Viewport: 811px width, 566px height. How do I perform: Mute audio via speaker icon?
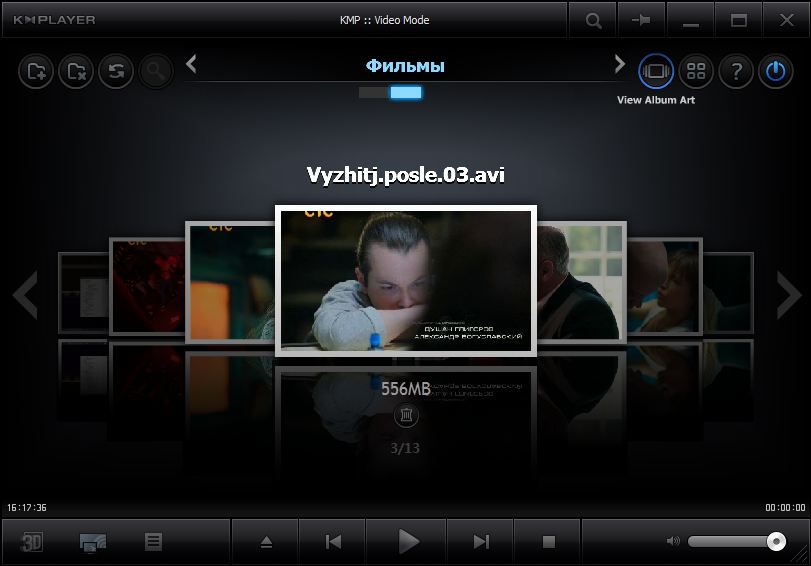[673, 541]
